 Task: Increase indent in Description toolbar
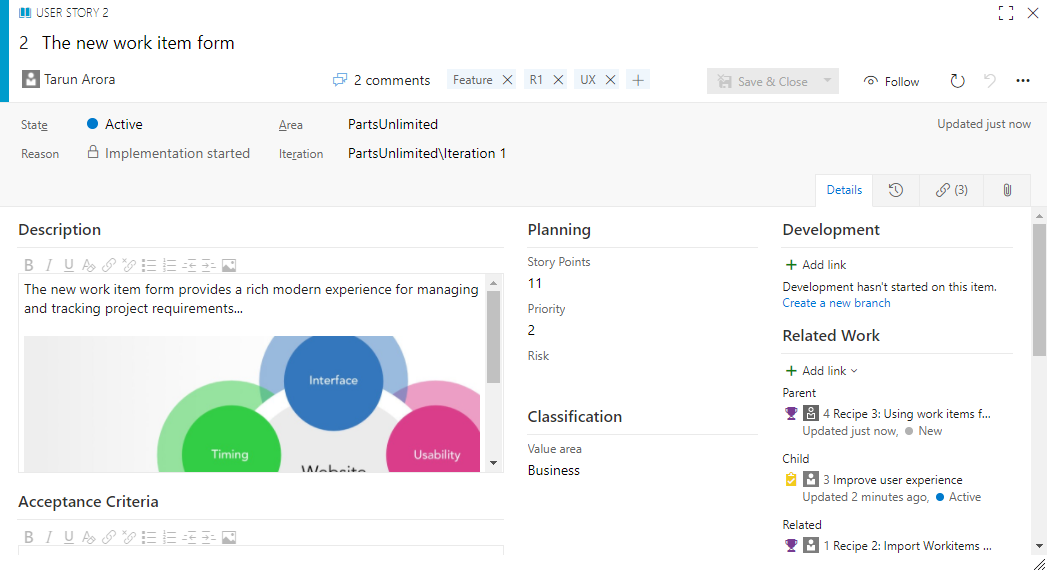[209, 266]
